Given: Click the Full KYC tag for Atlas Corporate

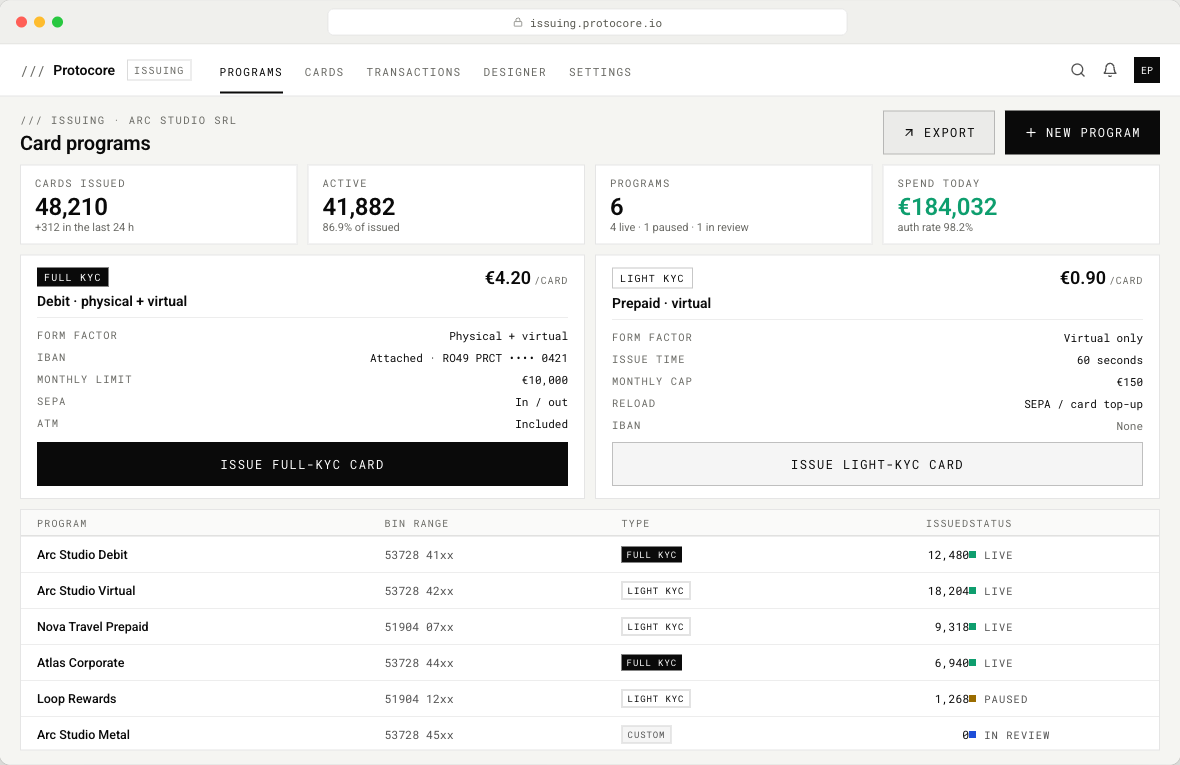Looking at the screenshot, I should [652, 663].
